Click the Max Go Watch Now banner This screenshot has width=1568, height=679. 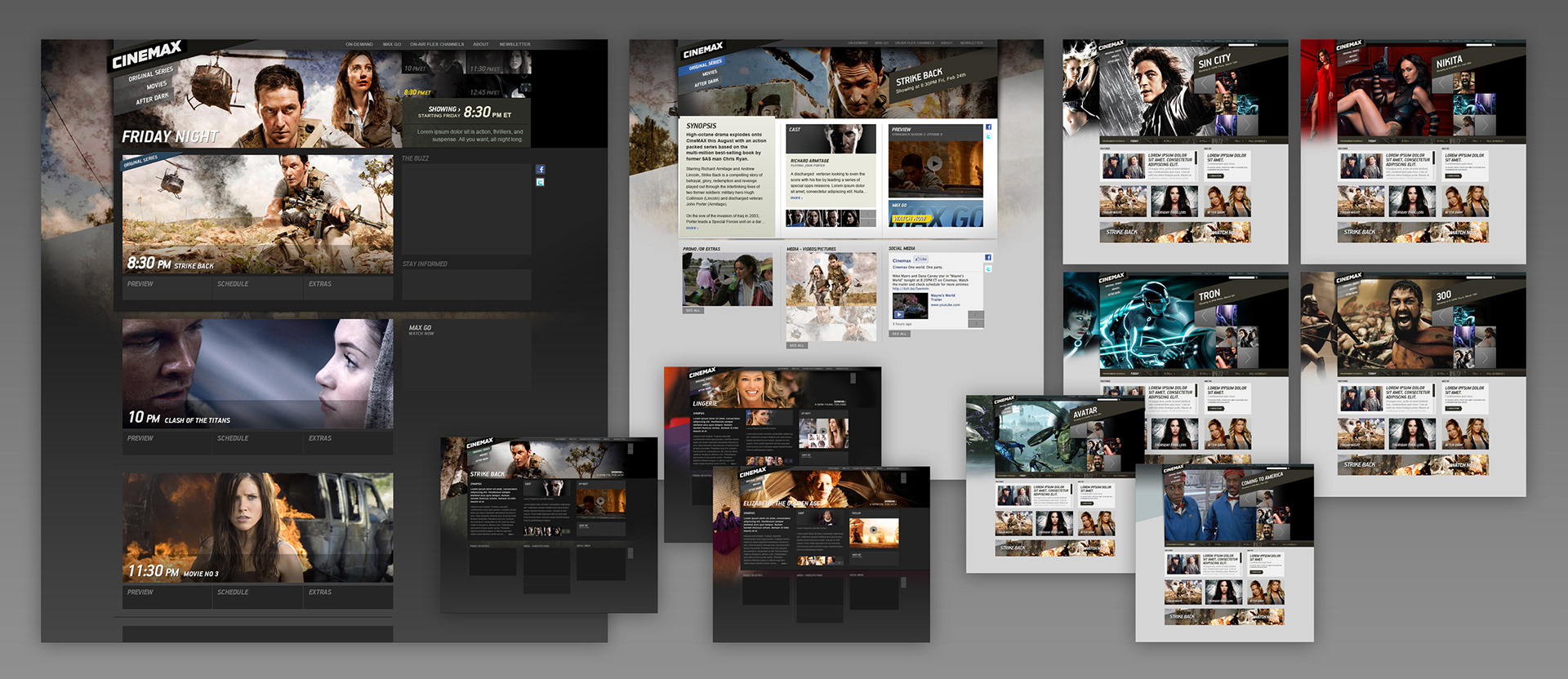(x=936, y=215)
